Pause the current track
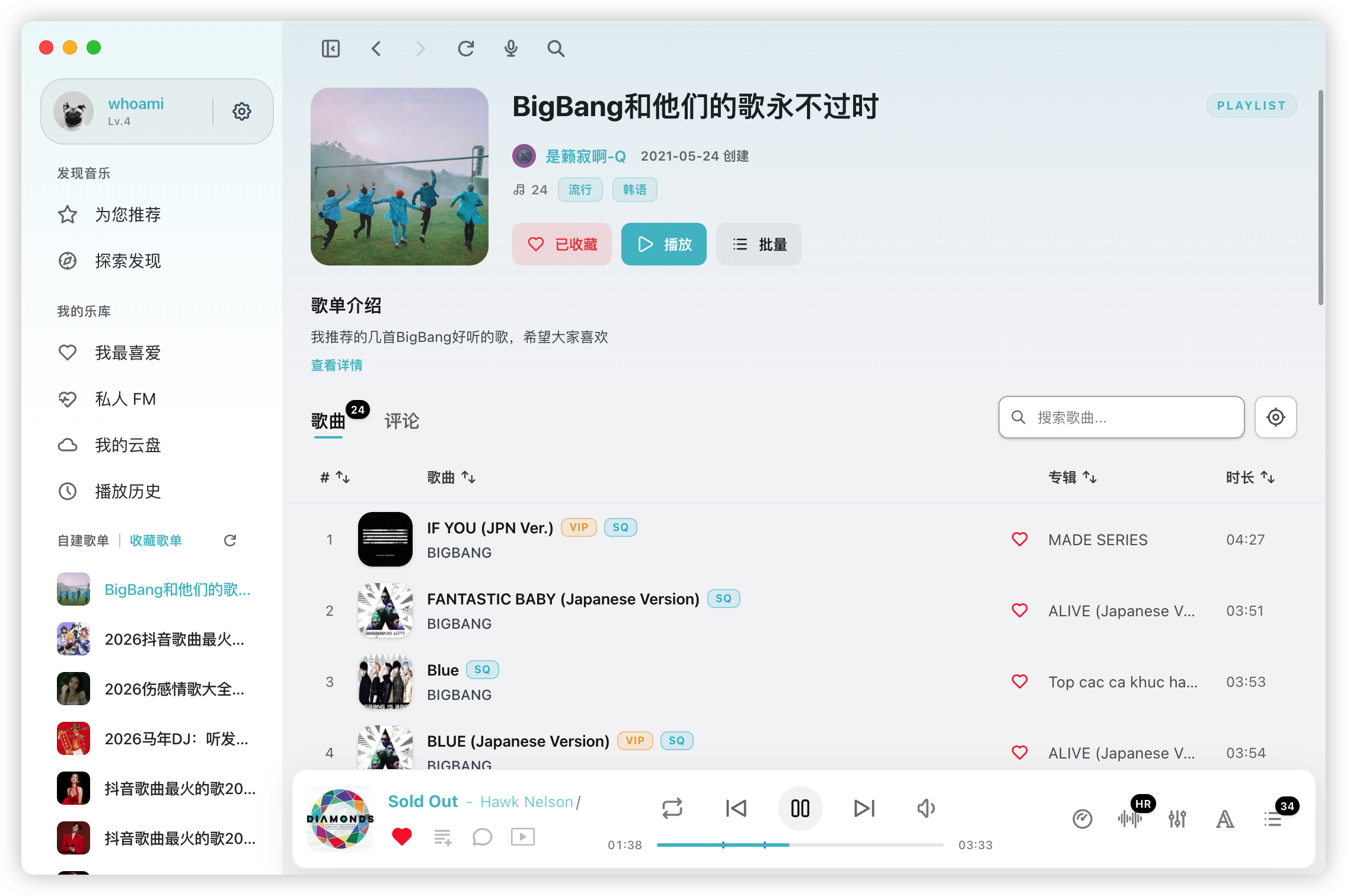Screen dimensions: 1347x896 800,808
